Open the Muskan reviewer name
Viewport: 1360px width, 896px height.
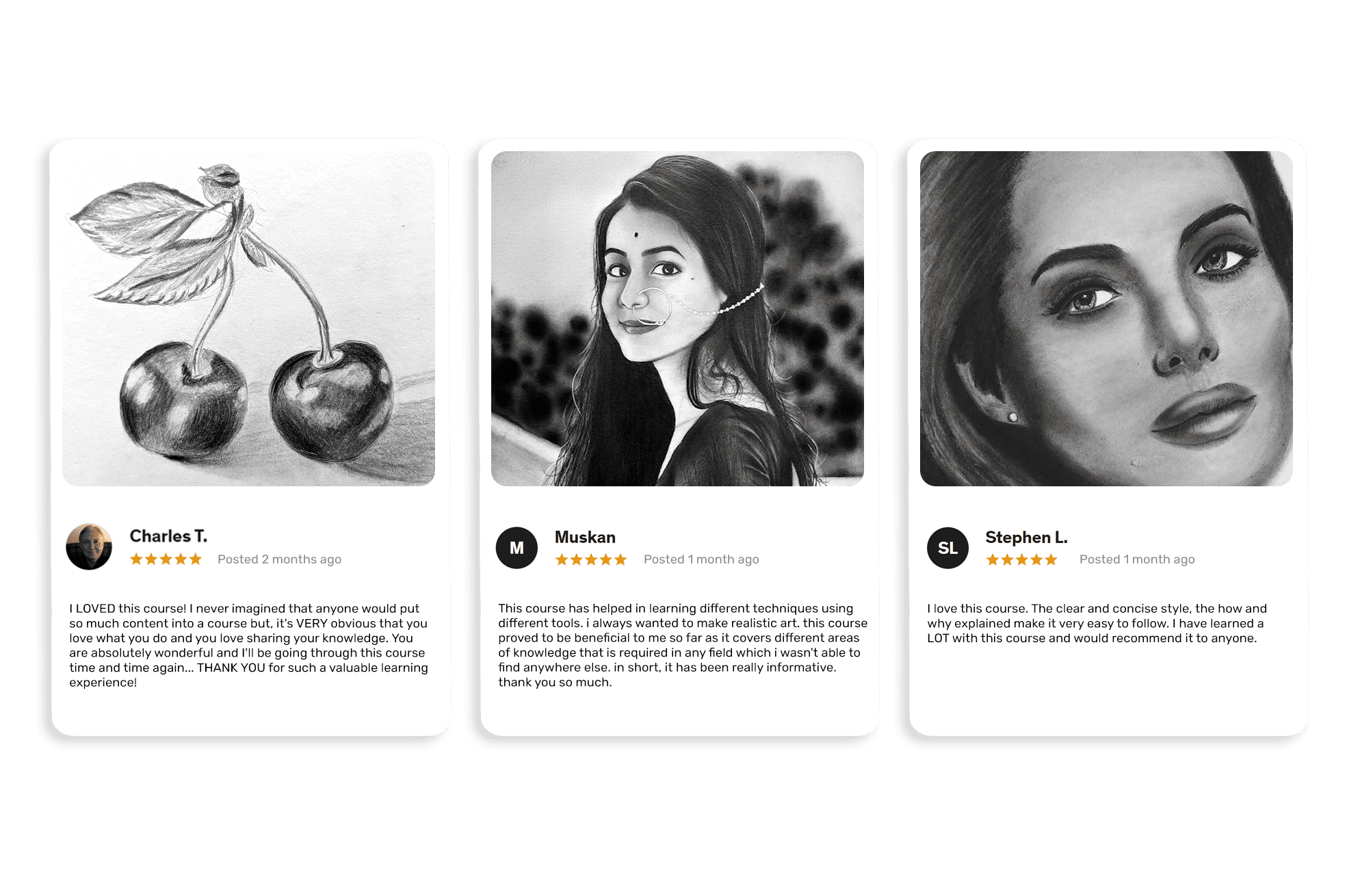[585, 537]
